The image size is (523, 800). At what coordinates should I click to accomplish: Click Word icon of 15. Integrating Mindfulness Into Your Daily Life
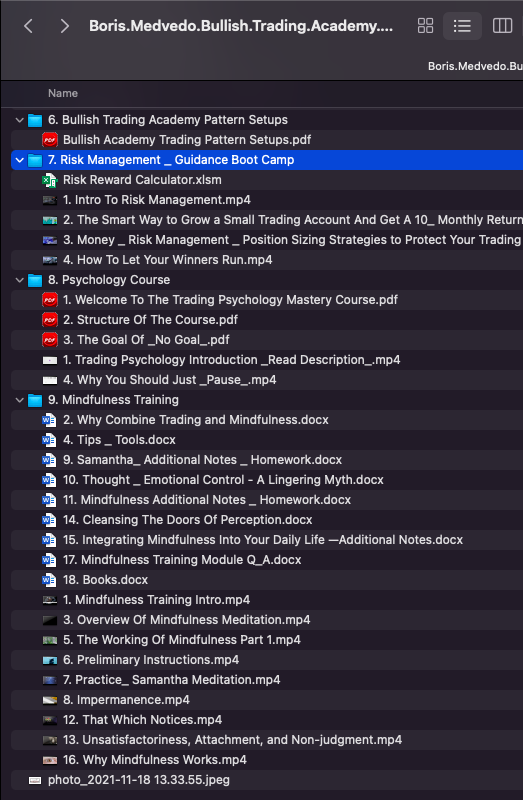tap(49, 540)
